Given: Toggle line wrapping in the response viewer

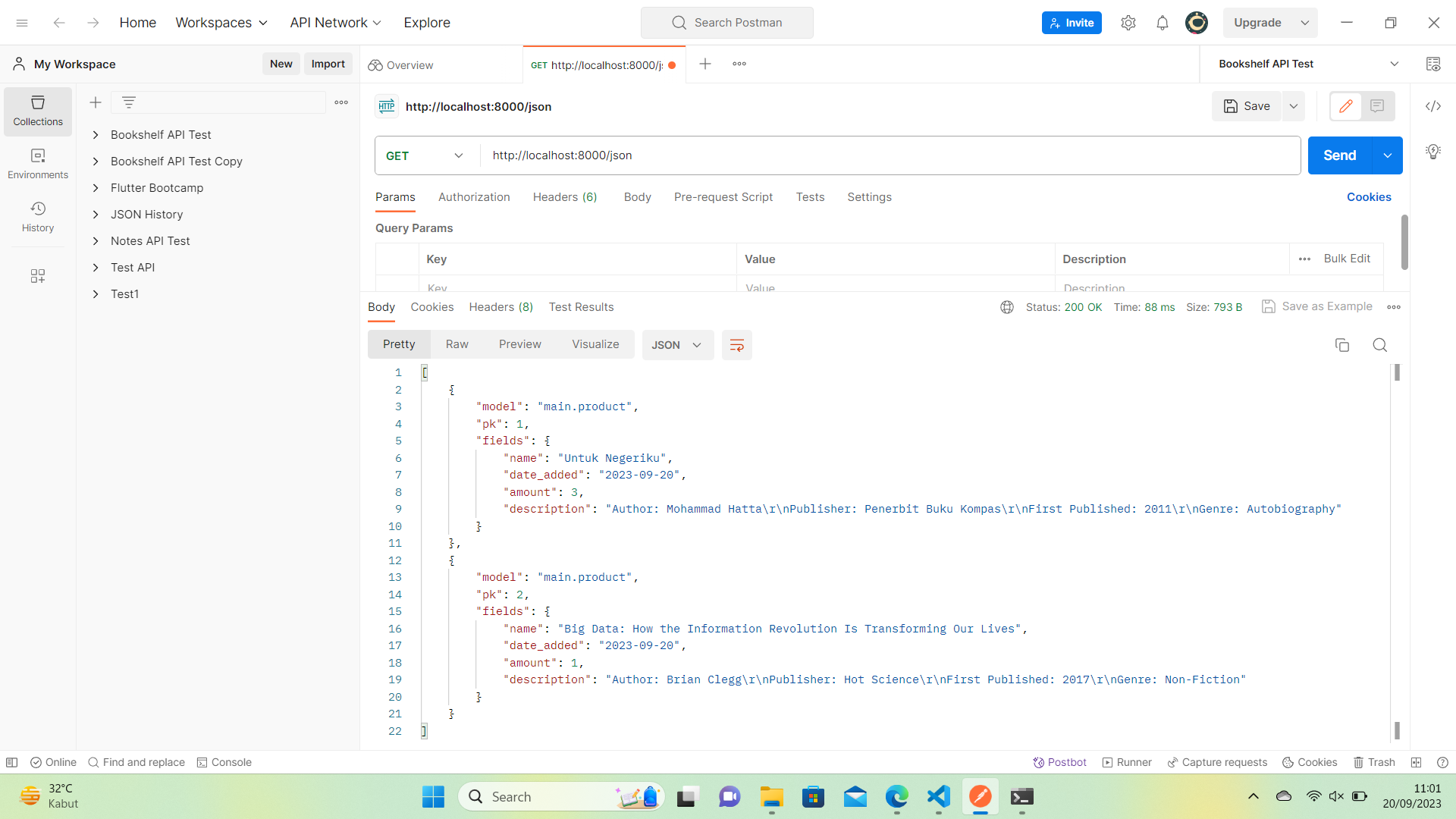Looking at the screenshot, I should point(736,345).
